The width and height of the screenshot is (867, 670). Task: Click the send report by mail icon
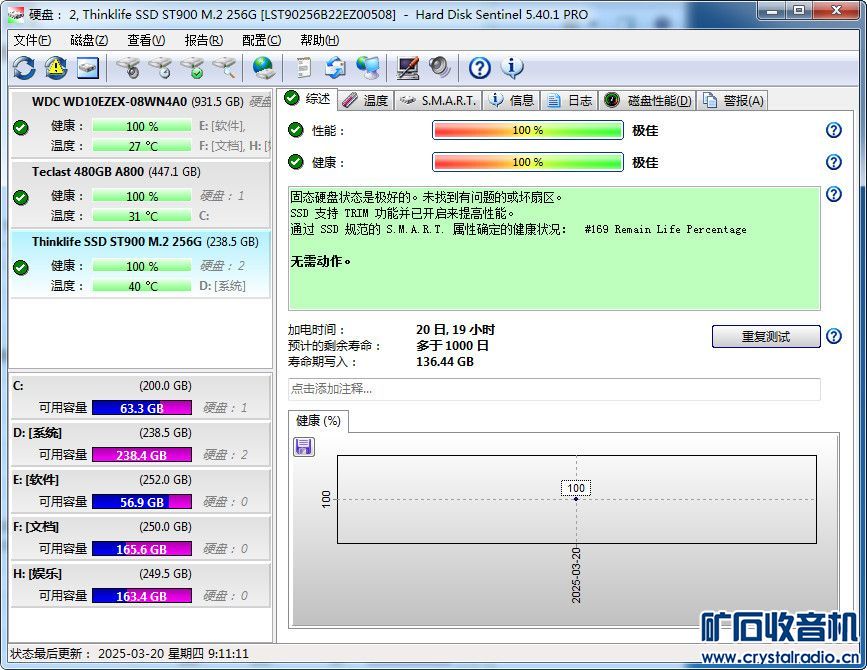(335, 69)
